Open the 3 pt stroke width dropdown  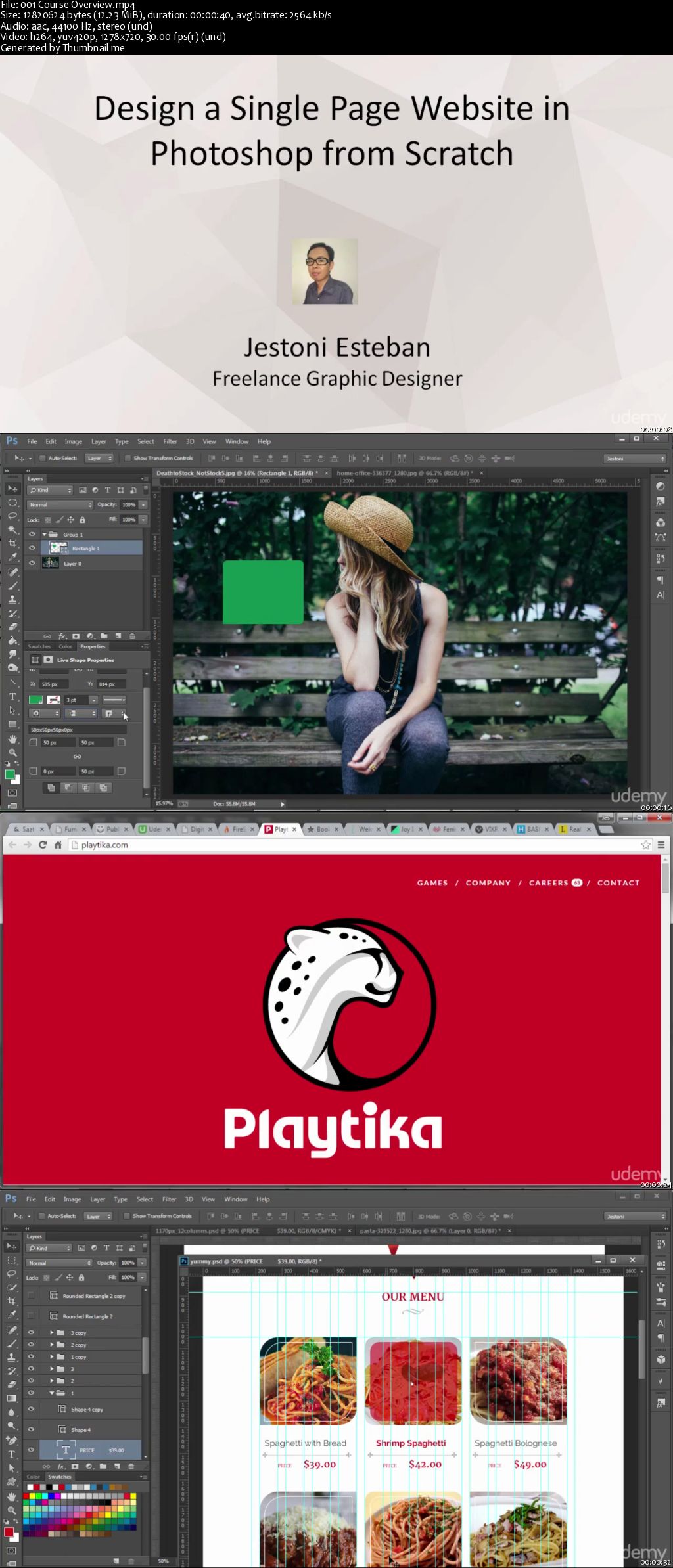[x=94, y=700]
